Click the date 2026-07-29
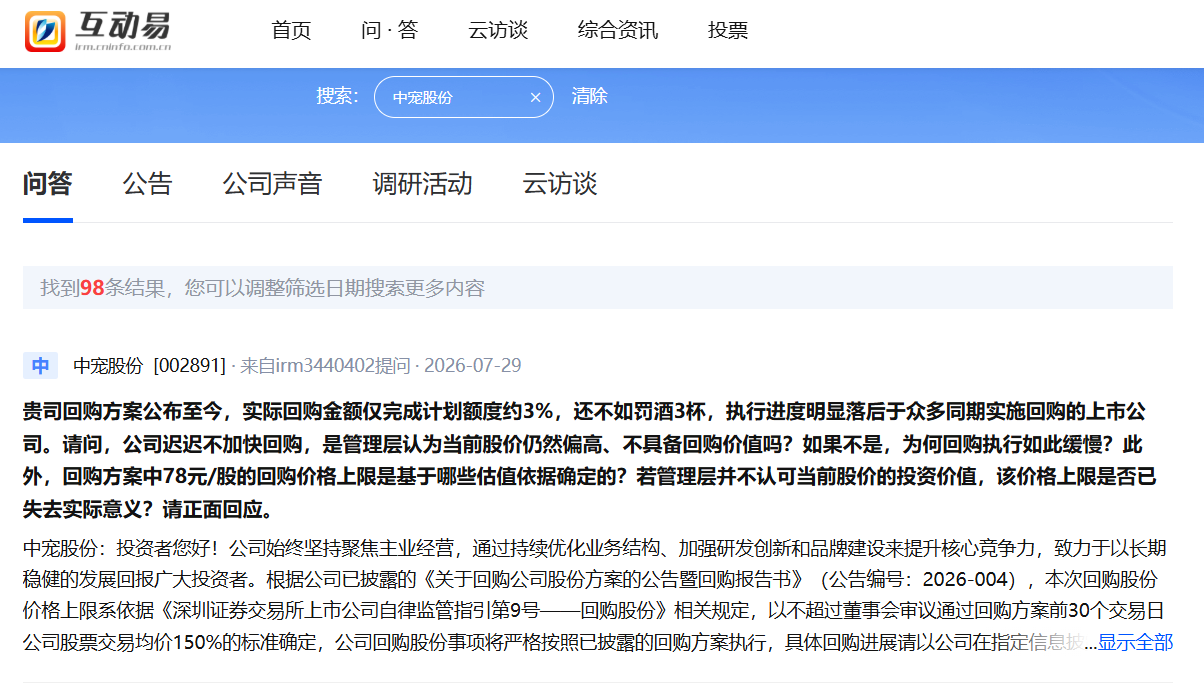Screen dimensions: 1204x690 click(x=471, y=366)
